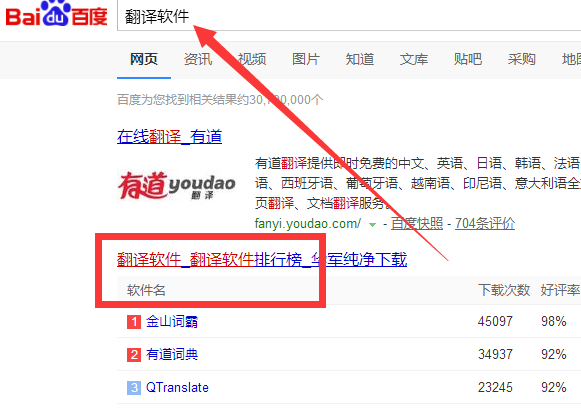
Task: Open the 金山词霸 link
Action: (172, 322)
